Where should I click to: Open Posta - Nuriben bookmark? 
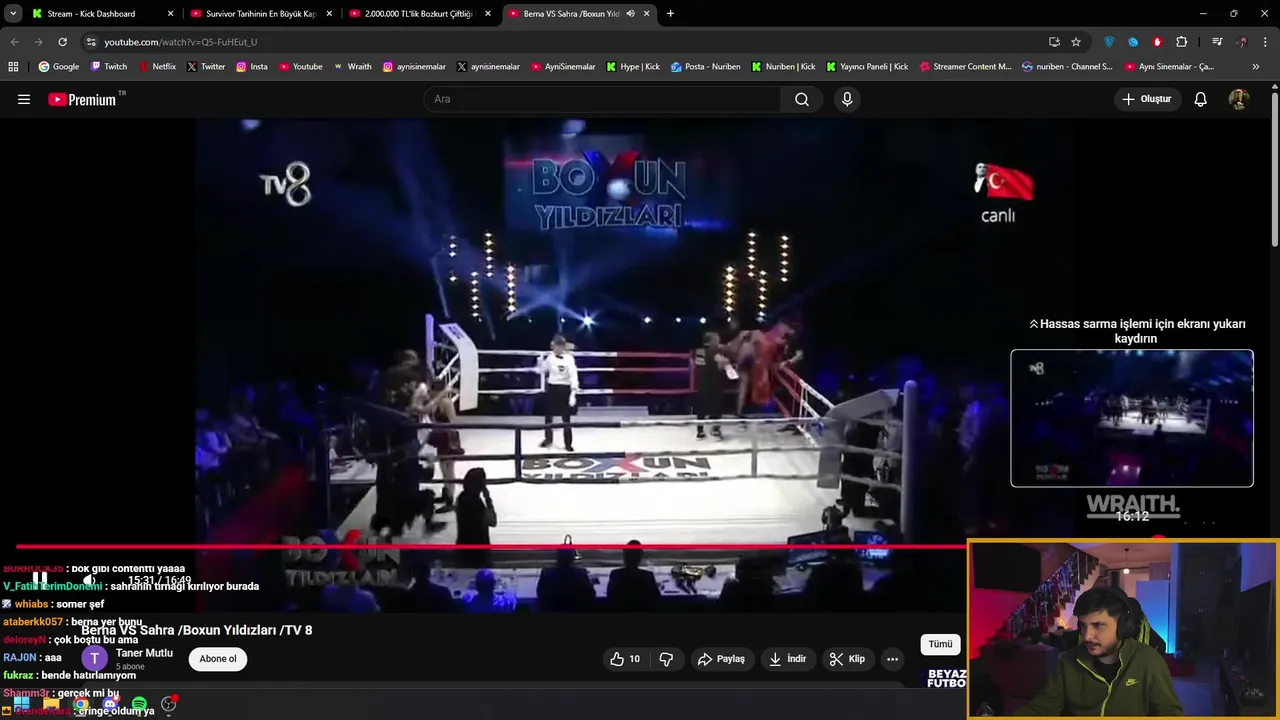click(706, 67)
